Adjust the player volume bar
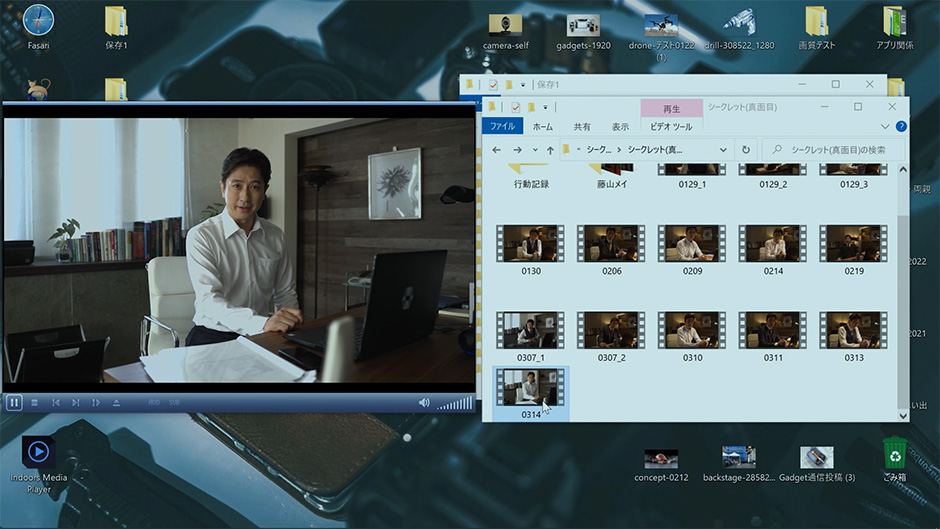 point(455,403)
